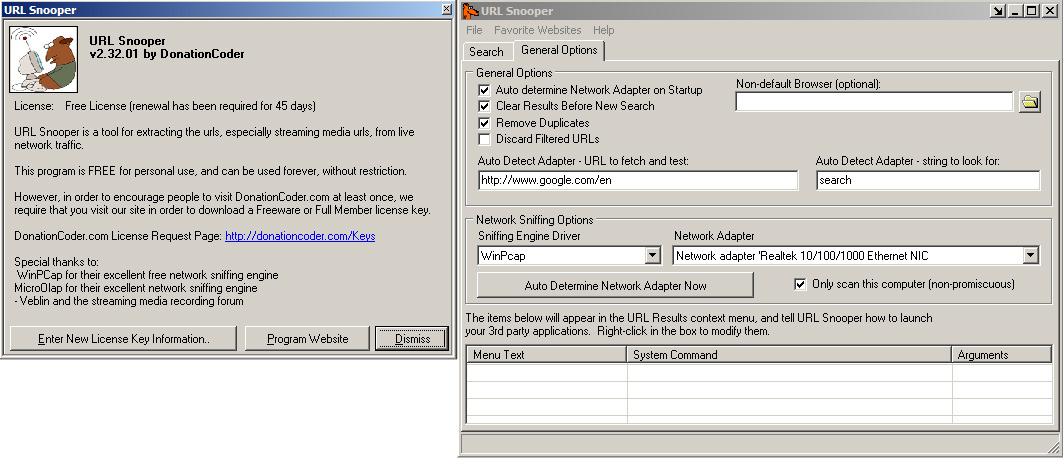Screen dimensions: 1063x459
Task: Click 'WinPCap for their excellent free network sniffing engine'
Action: pos(148,275)
